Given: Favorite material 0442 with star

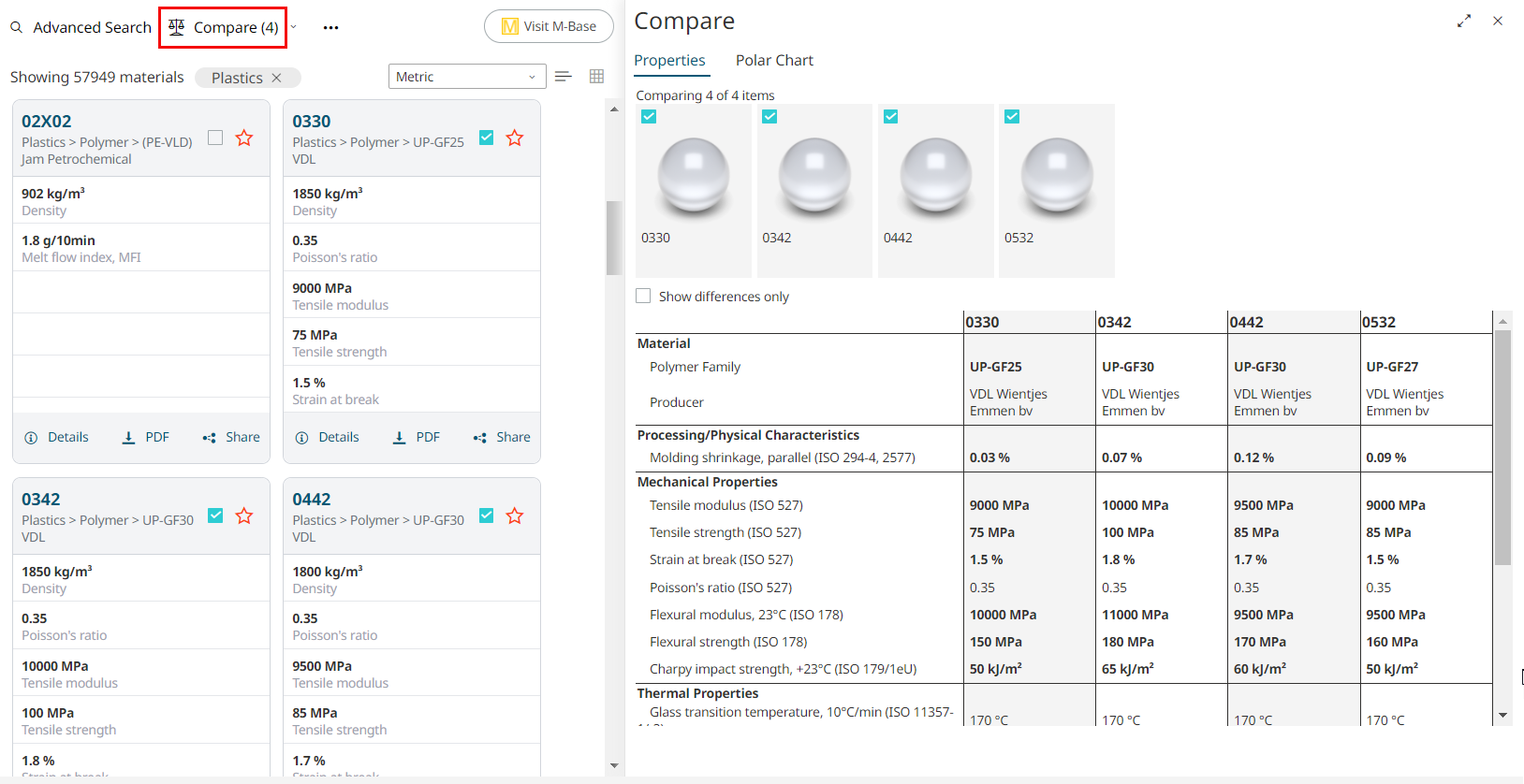Looking at the screenshot, I should pyautogui.click(x=515, y=515).
